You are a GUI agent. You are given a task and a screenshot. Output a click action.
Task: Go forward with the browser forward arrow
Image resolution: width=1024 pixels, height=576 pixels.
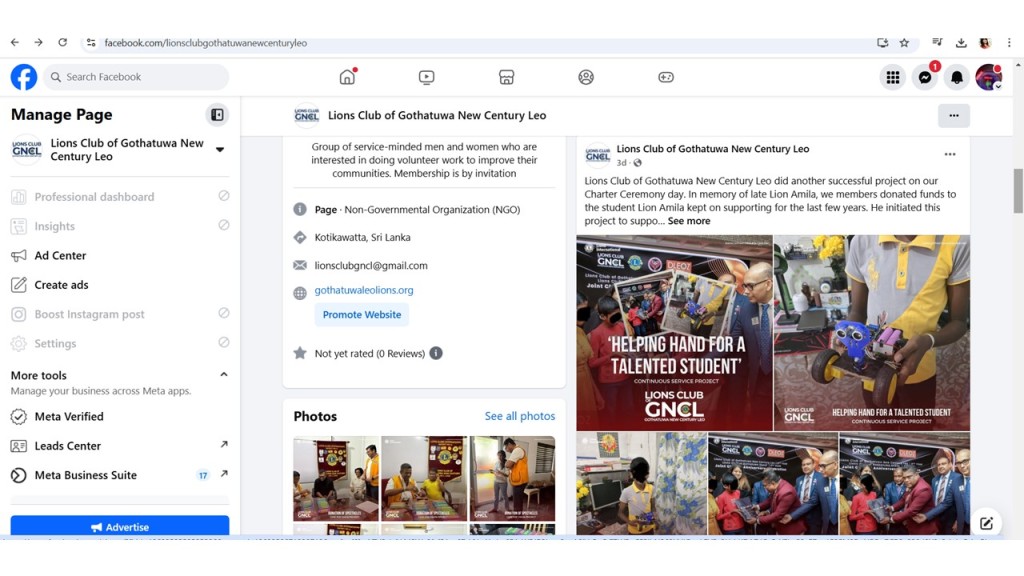39,42
